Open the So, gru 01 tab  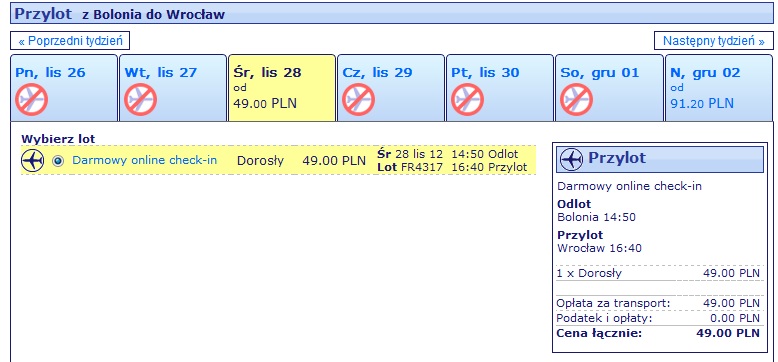pyautogui.click(x=609, y=88)
